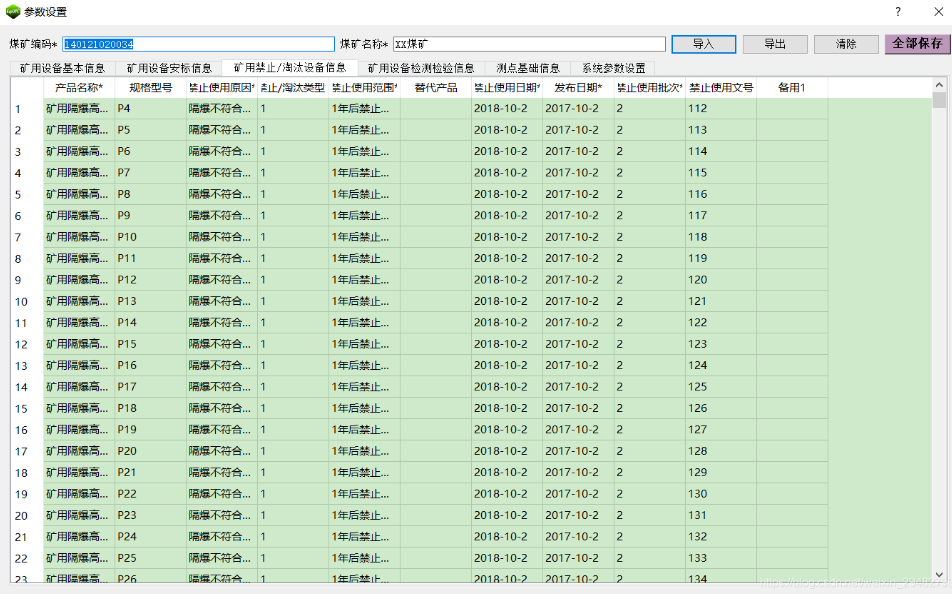Screen dimensions: 952x594
Task: Click the 全部保存 button
Action: coord(917,44)
